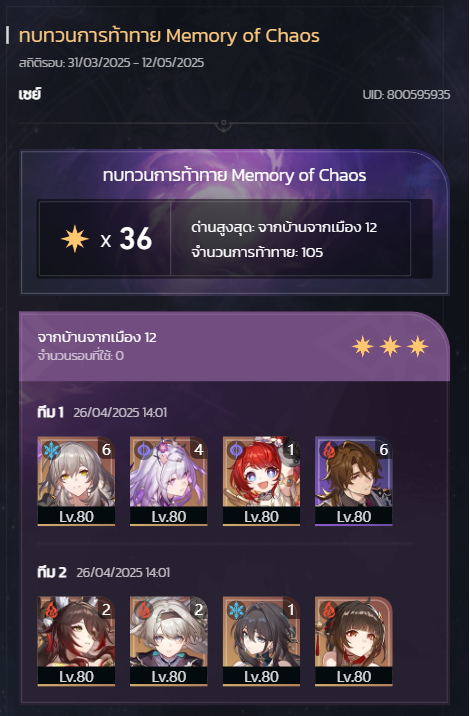Viewport: 470px width, 716px height.
Task: Select the red-haired chibi character portrait
Action: tap(261, 481)
